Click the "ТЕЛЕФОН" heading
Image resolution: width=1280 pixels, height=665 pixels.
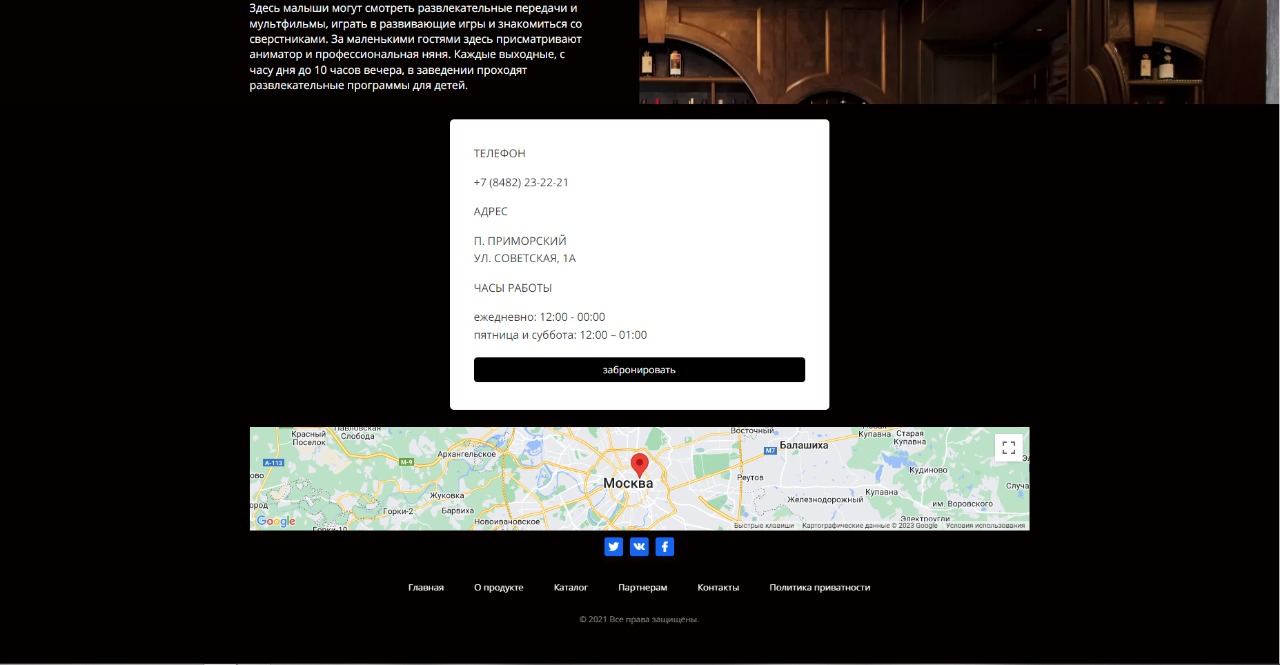500,153
